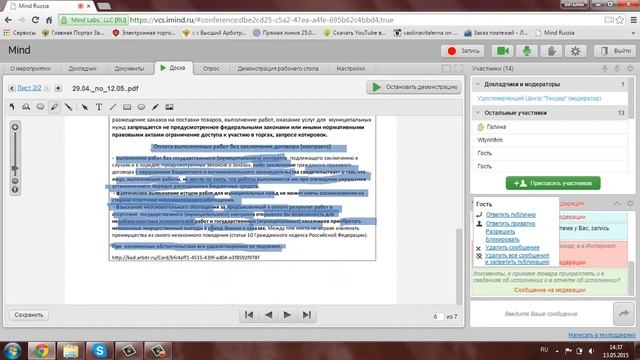Click the undo arrow on whiteboard toolbar
Viewport: 640px width, 360px height.
point(12,107)
